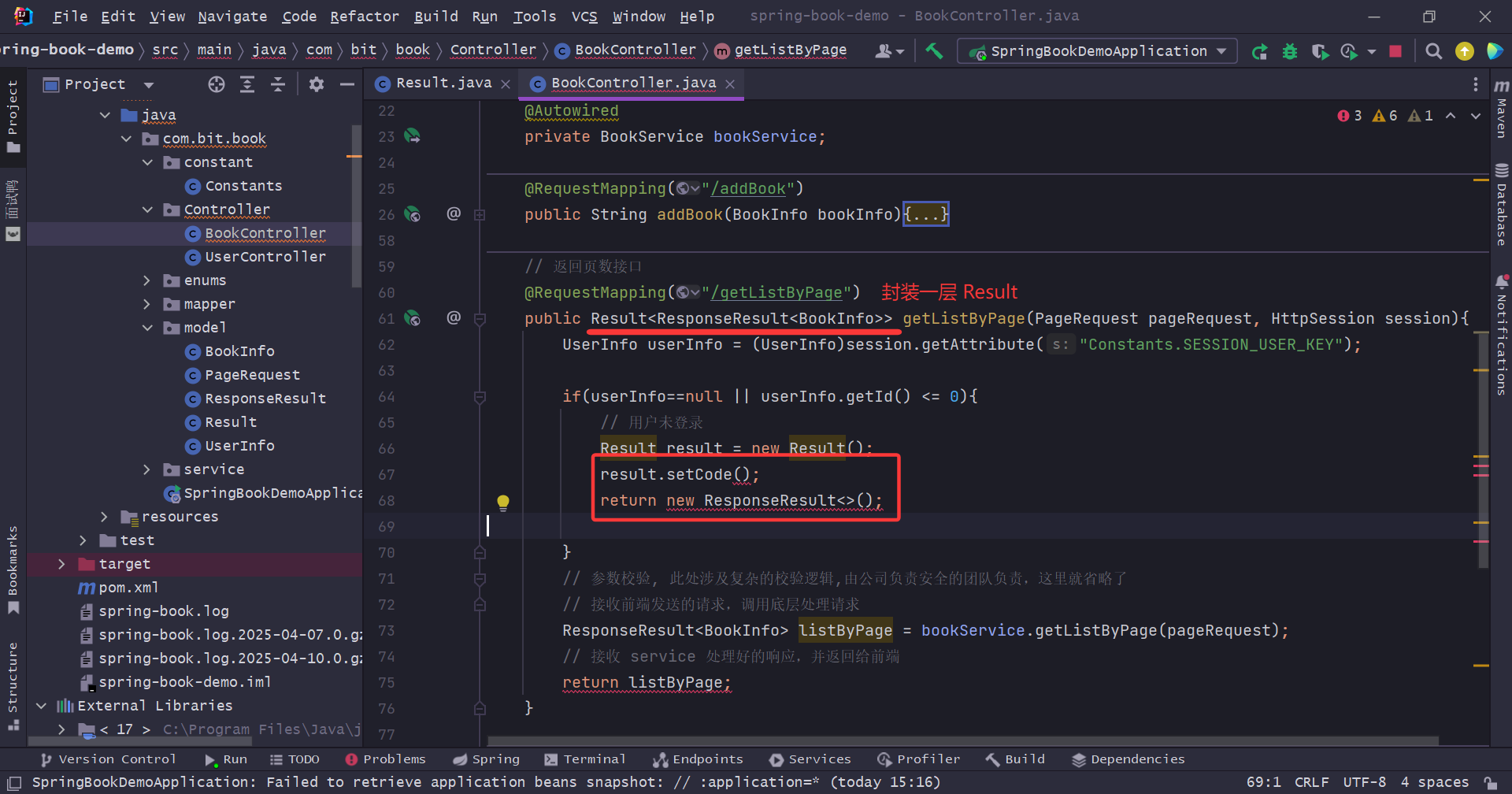Open the VCS menu

pos(584,16)
